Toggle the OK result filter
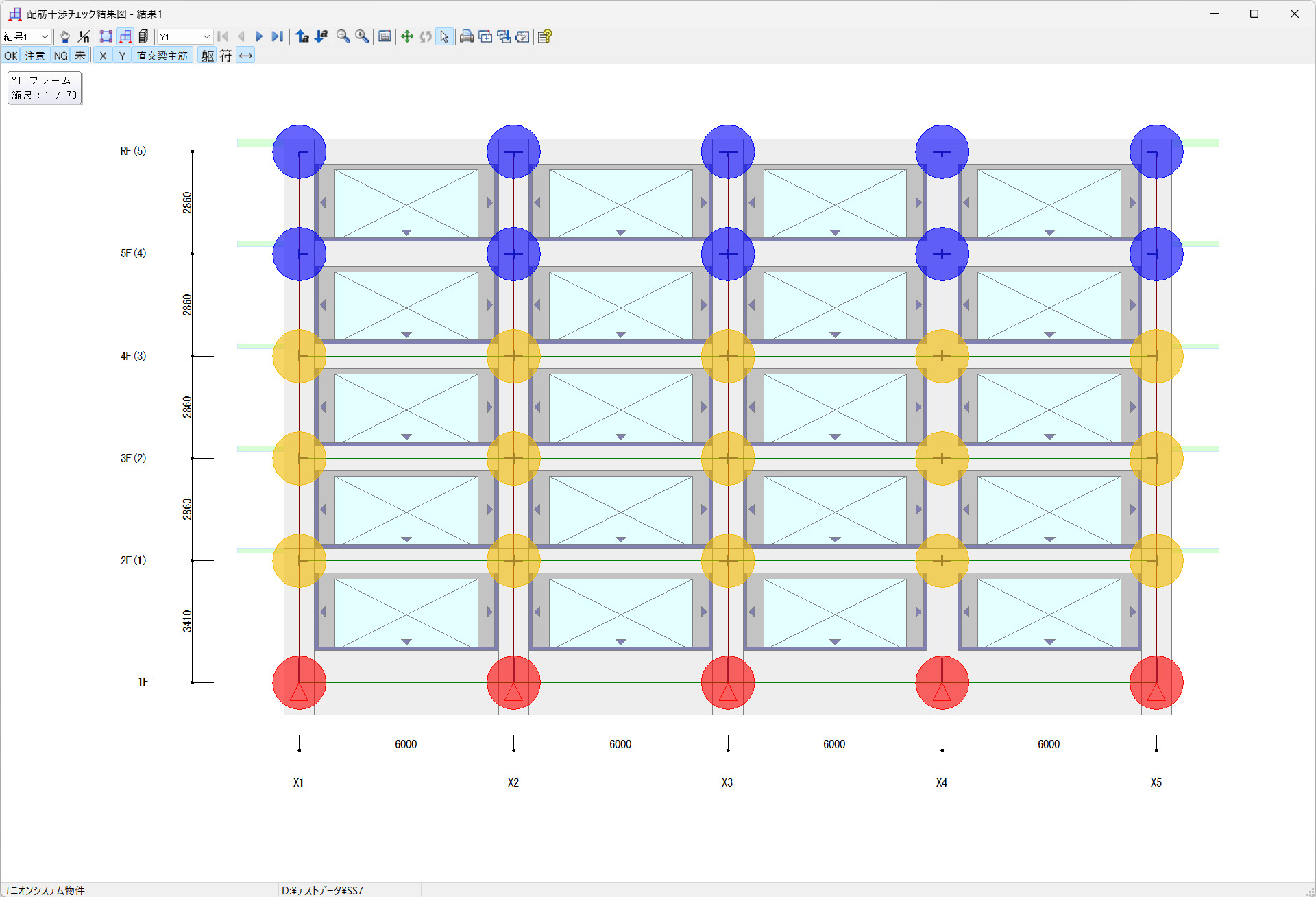1316x897 pixels. (11, 56)
